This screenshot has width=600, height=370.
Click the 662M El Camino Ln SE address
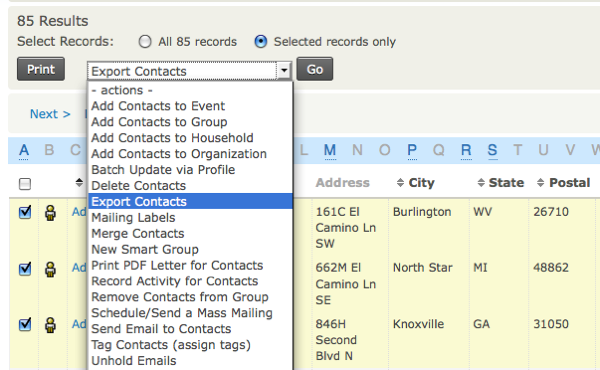click(x=346, y=284)
